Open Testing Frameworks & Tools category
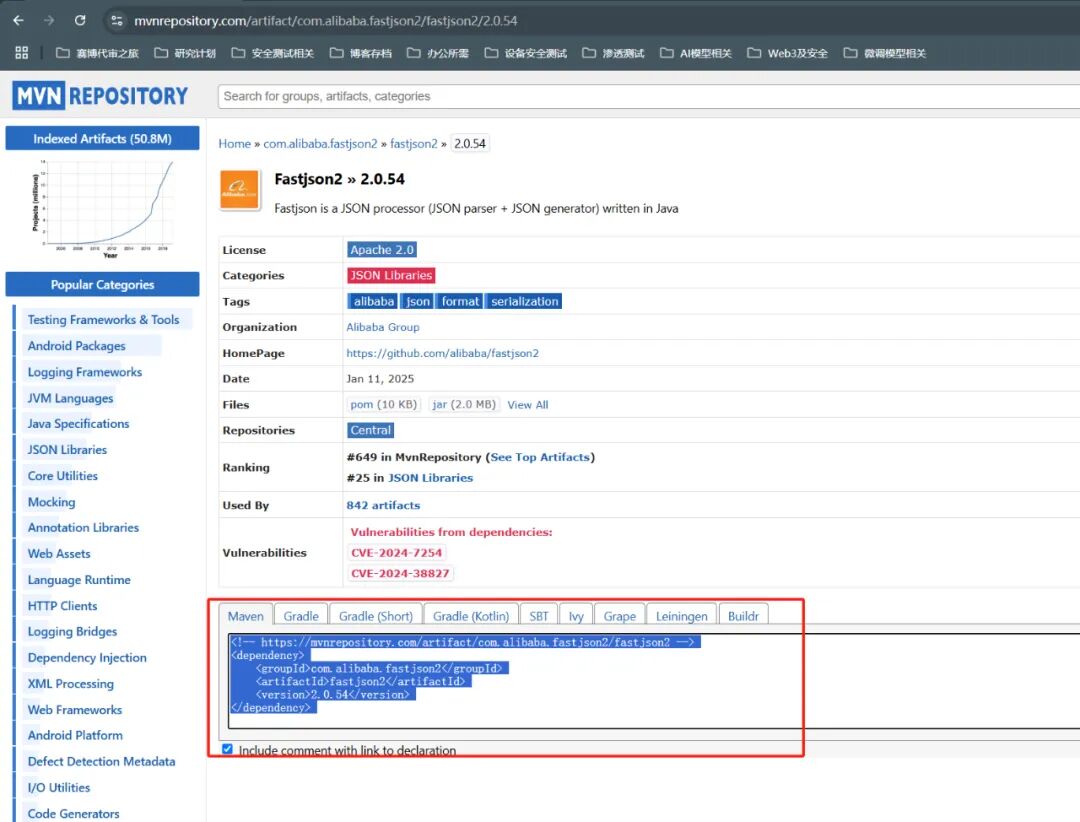1080x822 pixels. pos(103,320)
